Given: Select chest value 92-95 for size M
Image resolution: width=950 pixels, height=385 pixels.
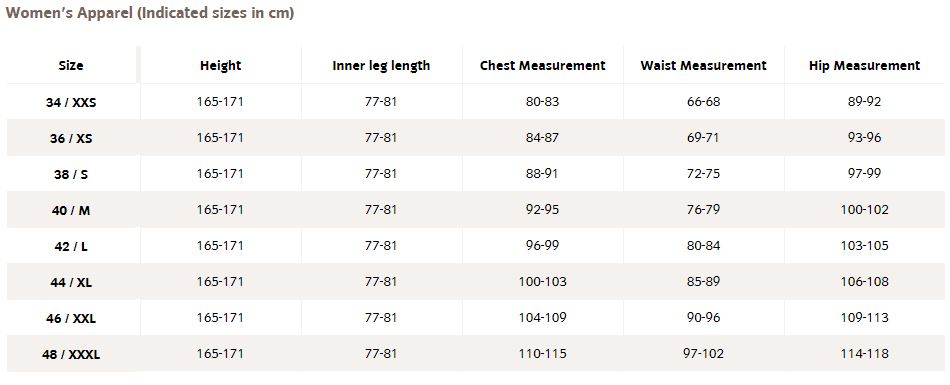Looking at the screenshot, I should (543, 209).
